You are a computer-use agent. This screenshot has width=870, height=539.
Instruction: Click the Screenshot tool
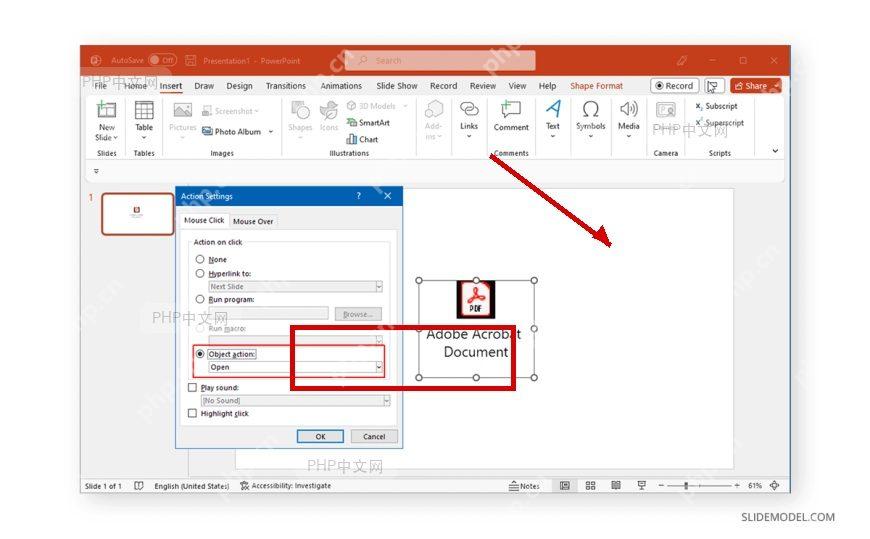coord(230,111)
